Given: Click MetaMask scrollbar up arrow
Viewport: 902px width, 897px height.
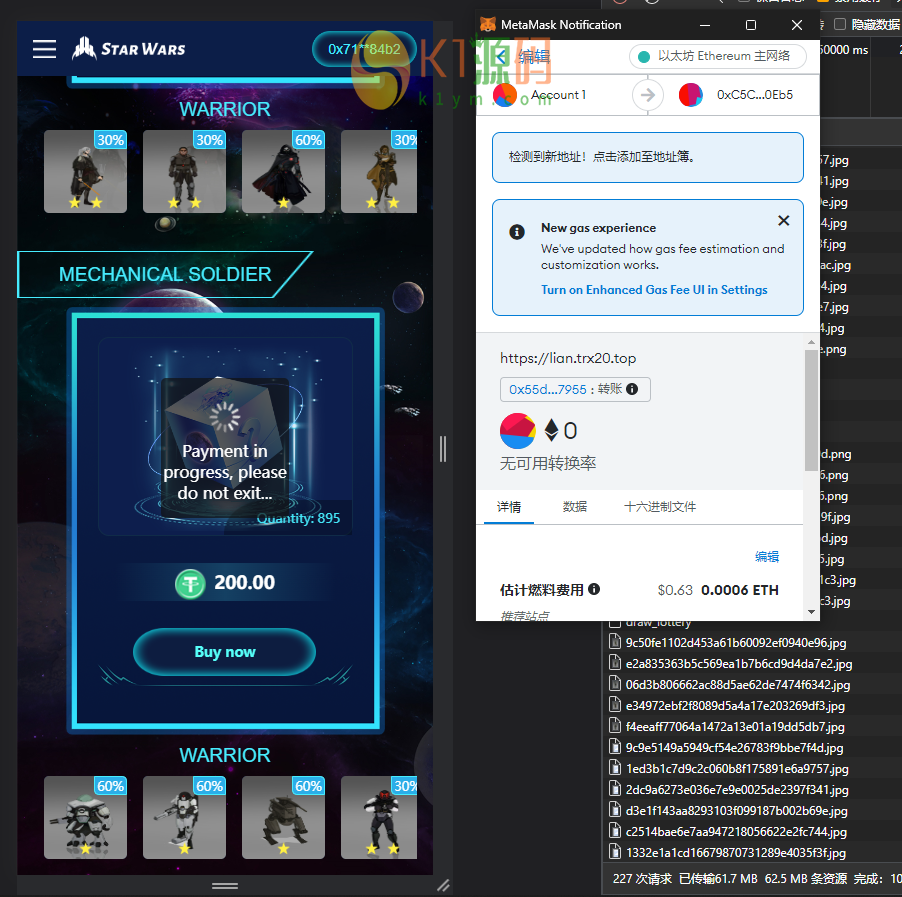Looking at the screenshot, I should click(x=811, y=342).
